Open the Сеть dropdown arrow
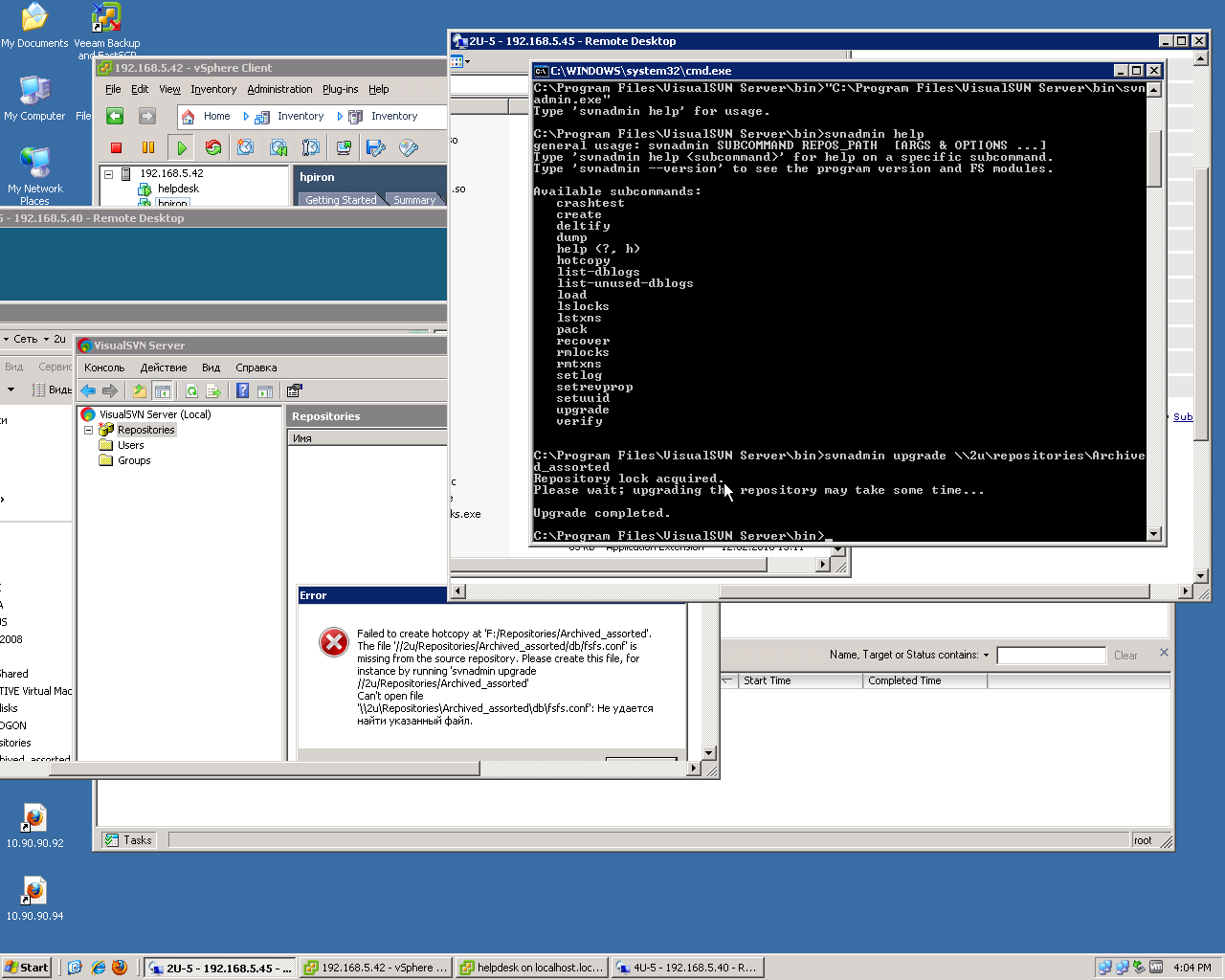This screenshot has width=1225, height=980. click(46, 340)
